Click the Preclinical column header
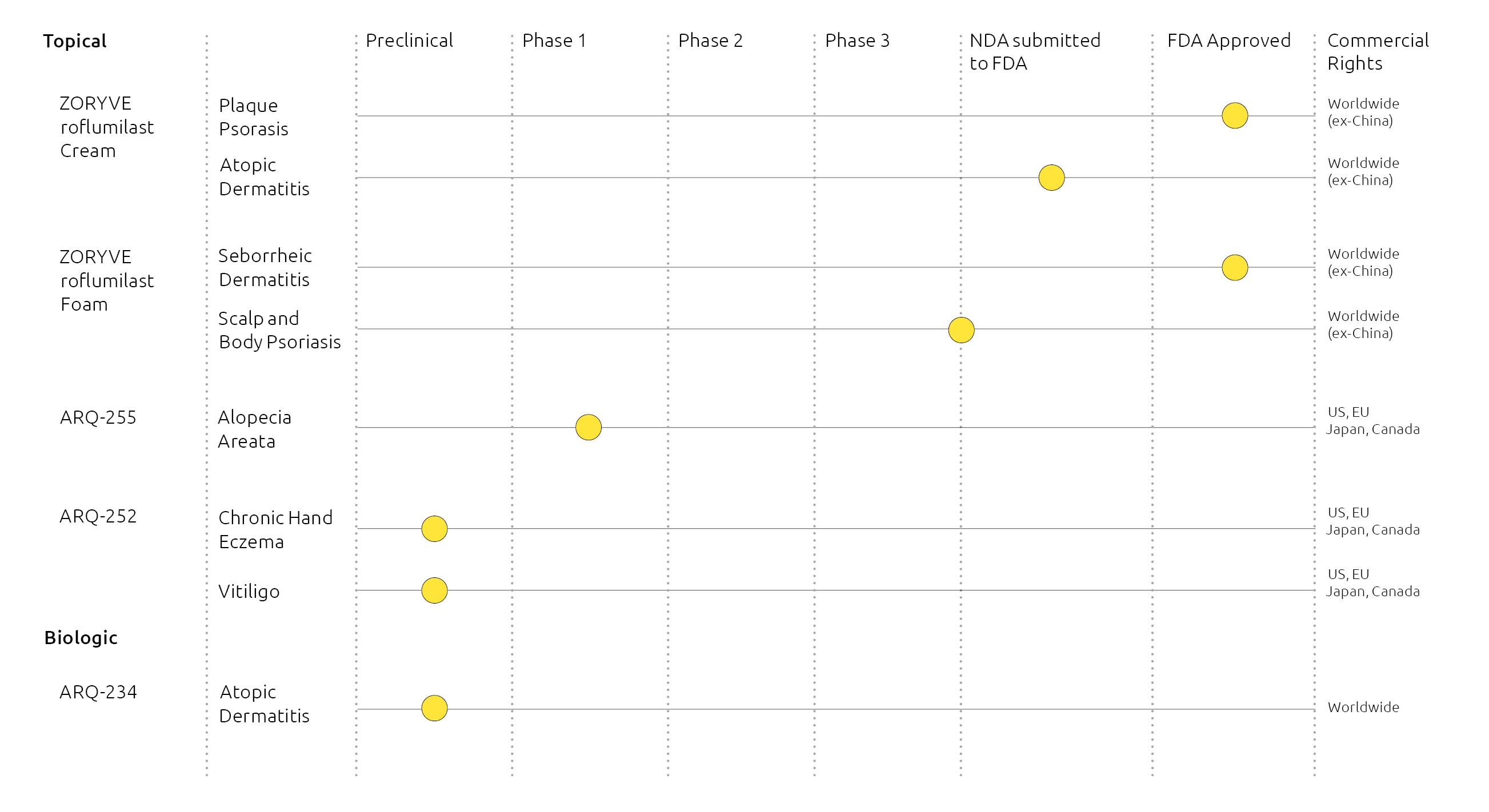This screenshot has width=1489, height=812. click(409, 41)
